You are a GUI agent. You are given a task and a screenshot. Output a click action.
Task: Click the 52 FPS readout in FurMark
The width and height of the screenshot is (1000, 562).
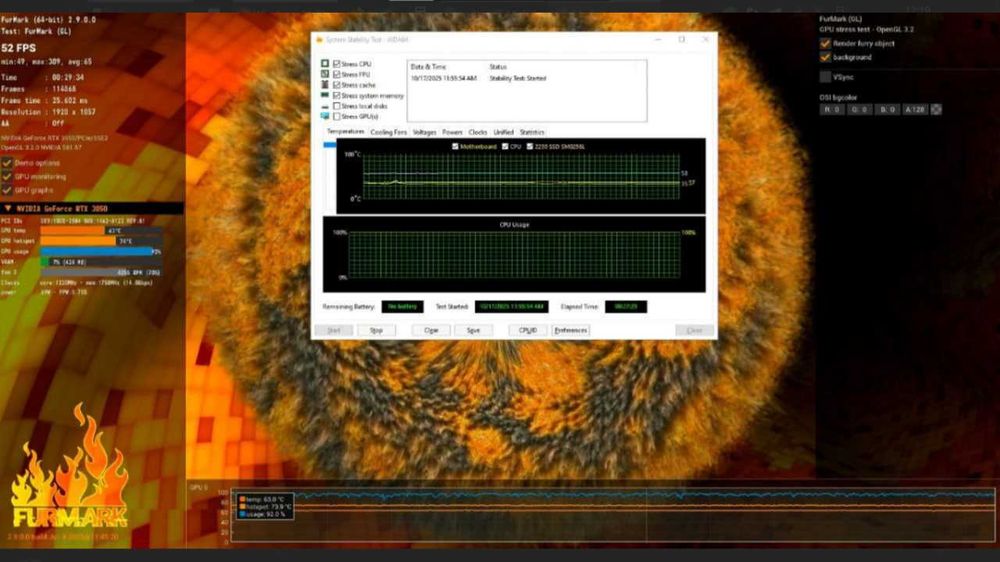tap(18, 48)
